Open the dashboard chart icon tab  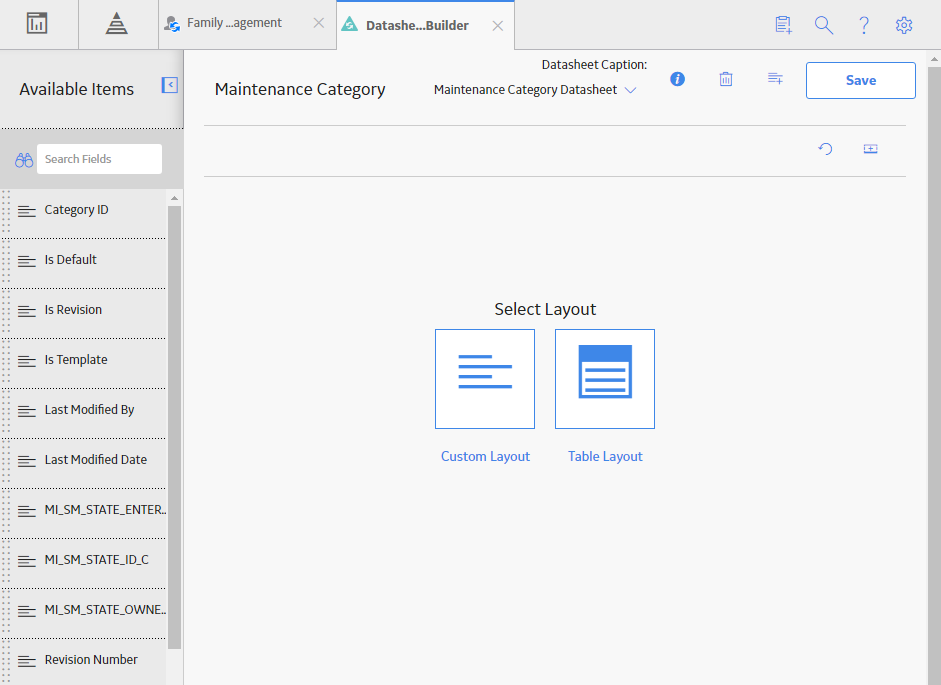(37, 24)
